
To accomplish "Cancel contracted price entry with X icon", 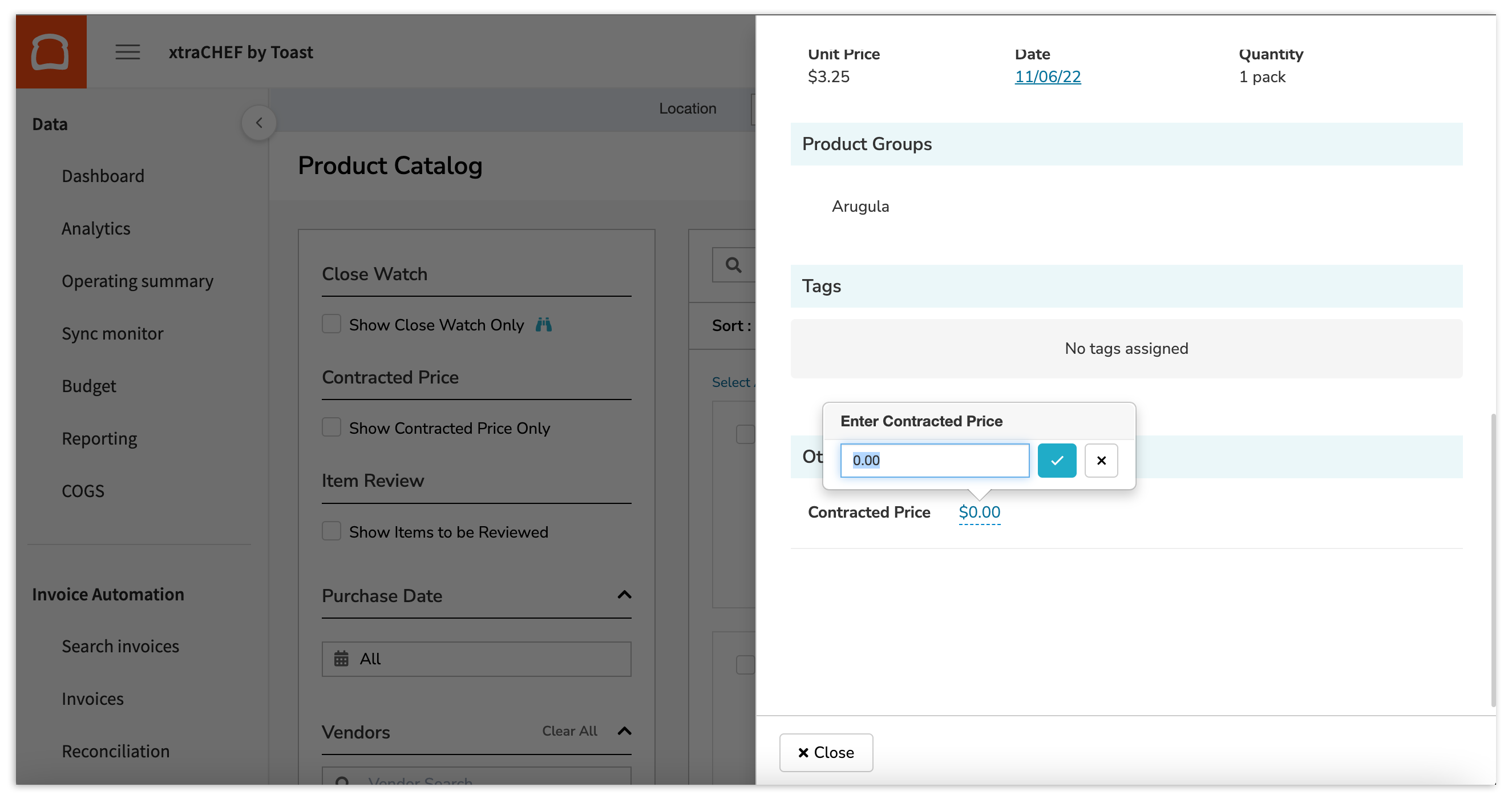I will (1101, 461).
